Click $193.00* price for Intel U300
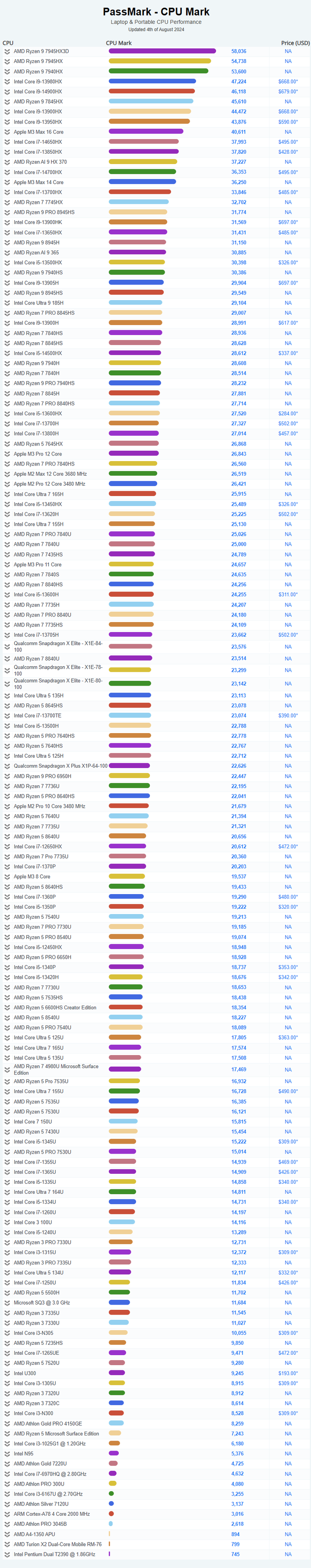Viewport: 311px width, 1568px height. click(x=288, y=1373)
